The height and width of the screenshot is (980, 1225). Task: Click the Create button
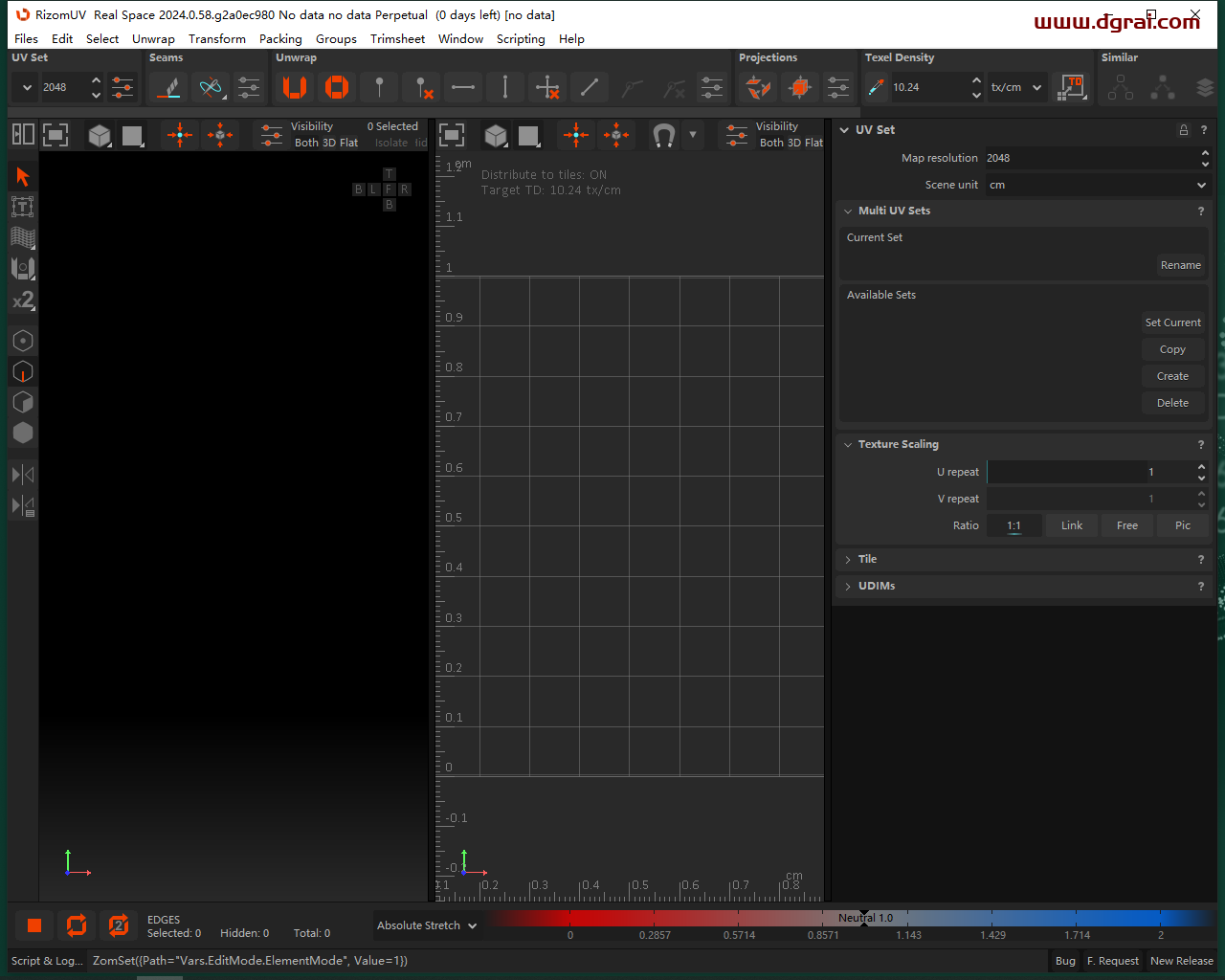[x=1173, y=376]
